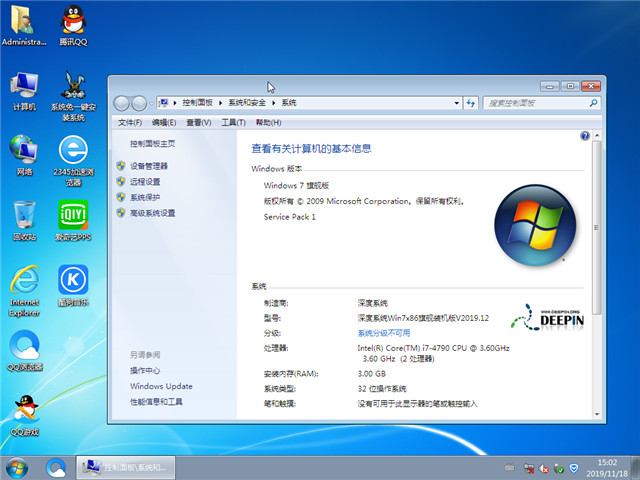
Task: Click the blue shield tray icon
Action: (x=574, y=468)
